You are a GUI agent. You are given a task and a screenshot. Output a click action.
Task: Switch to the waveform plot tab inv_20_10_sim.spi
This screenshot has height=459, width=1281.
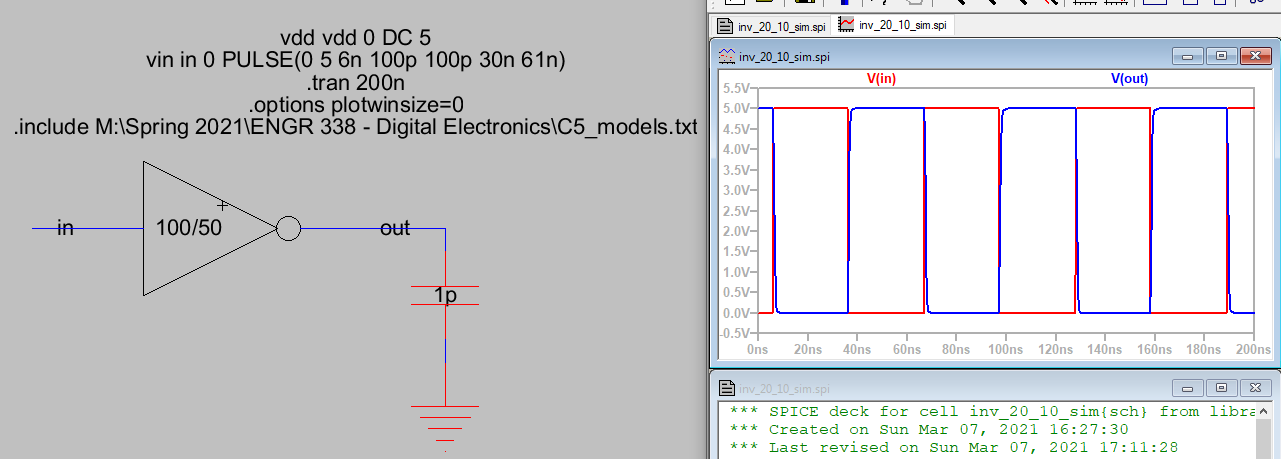point(892,25)
